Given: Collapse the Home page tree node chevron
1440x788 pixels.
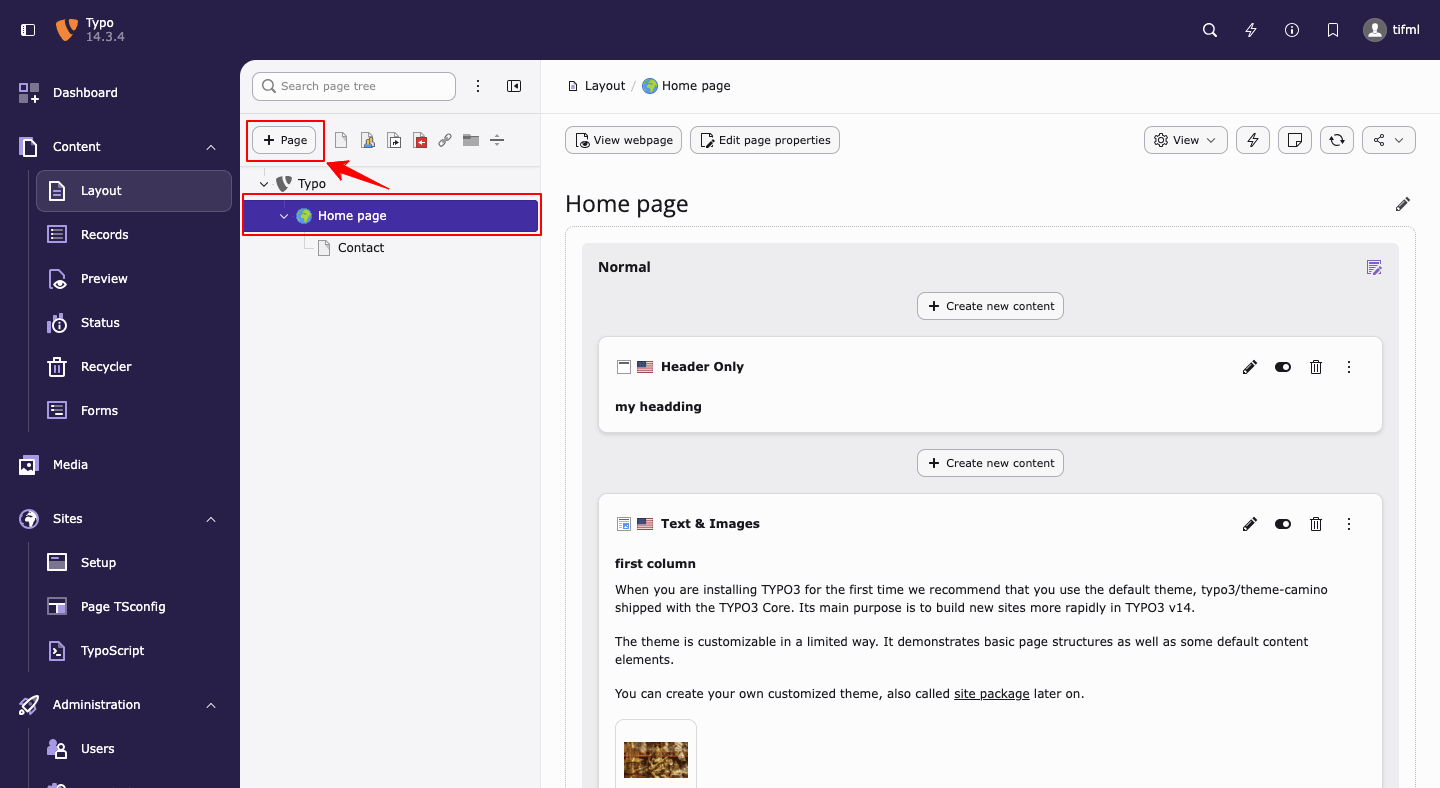Looking at the screenshot, I should (x=284, y=216).
